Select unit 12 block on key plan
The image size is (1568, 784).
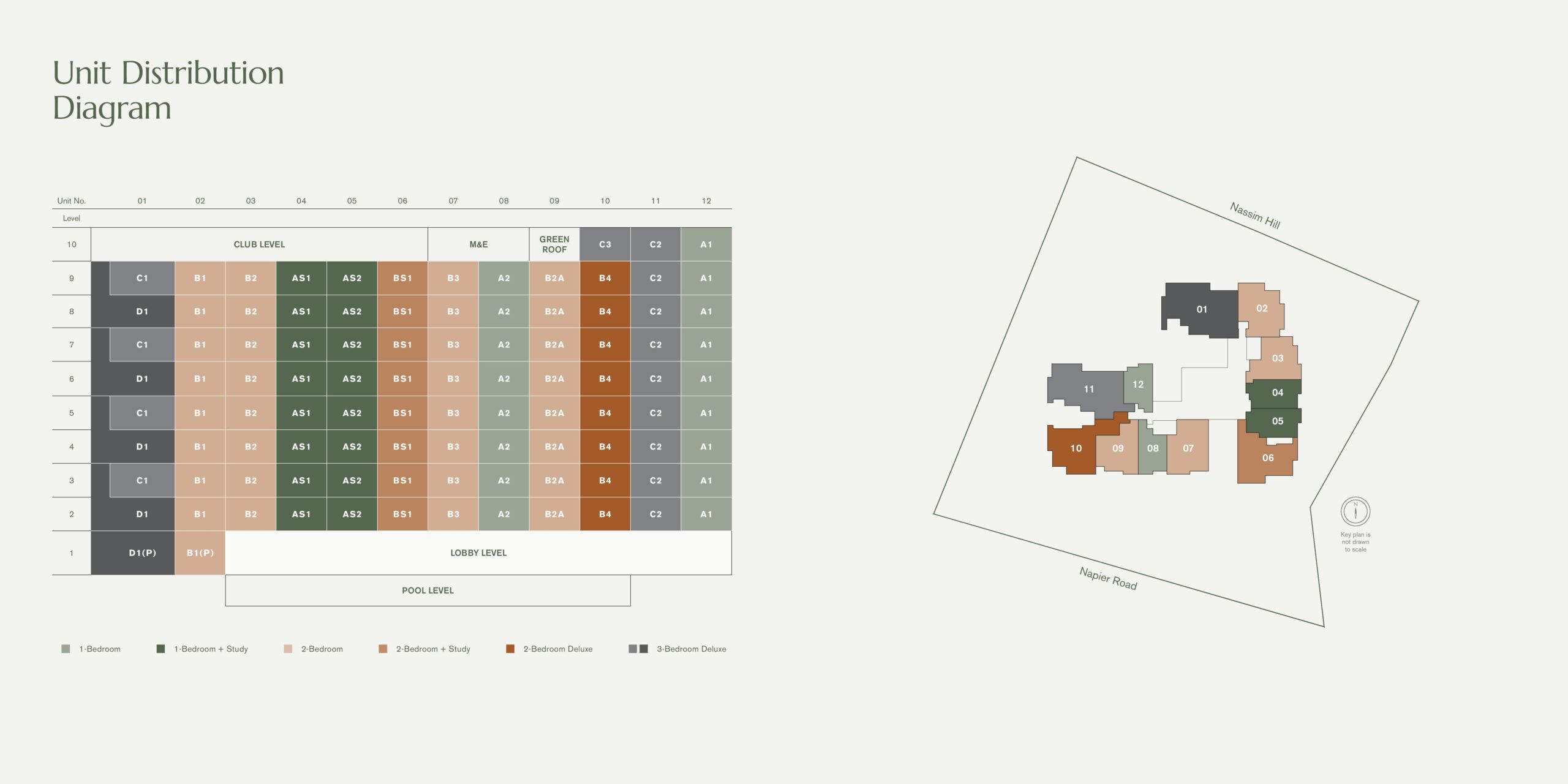click(x=1138, y=385)
